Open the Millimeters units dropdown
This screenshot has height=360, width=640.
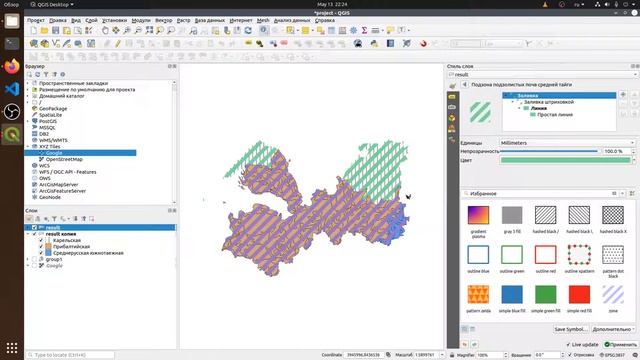[x=567, y=143]
